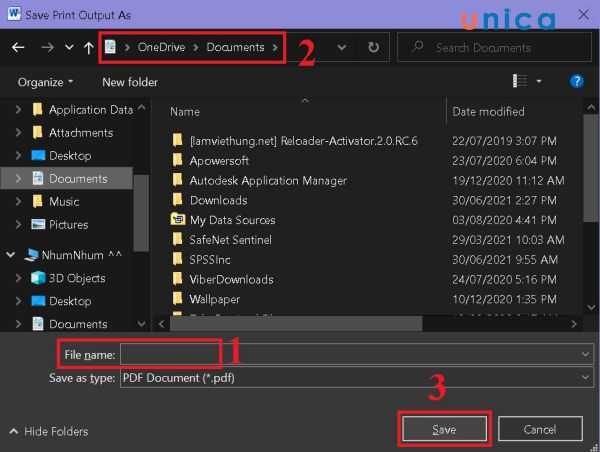Viewport: 600px width, 452px height.
Task: Click 23/07/2020 6:04 PM date cell
Action: coord(504,161)
